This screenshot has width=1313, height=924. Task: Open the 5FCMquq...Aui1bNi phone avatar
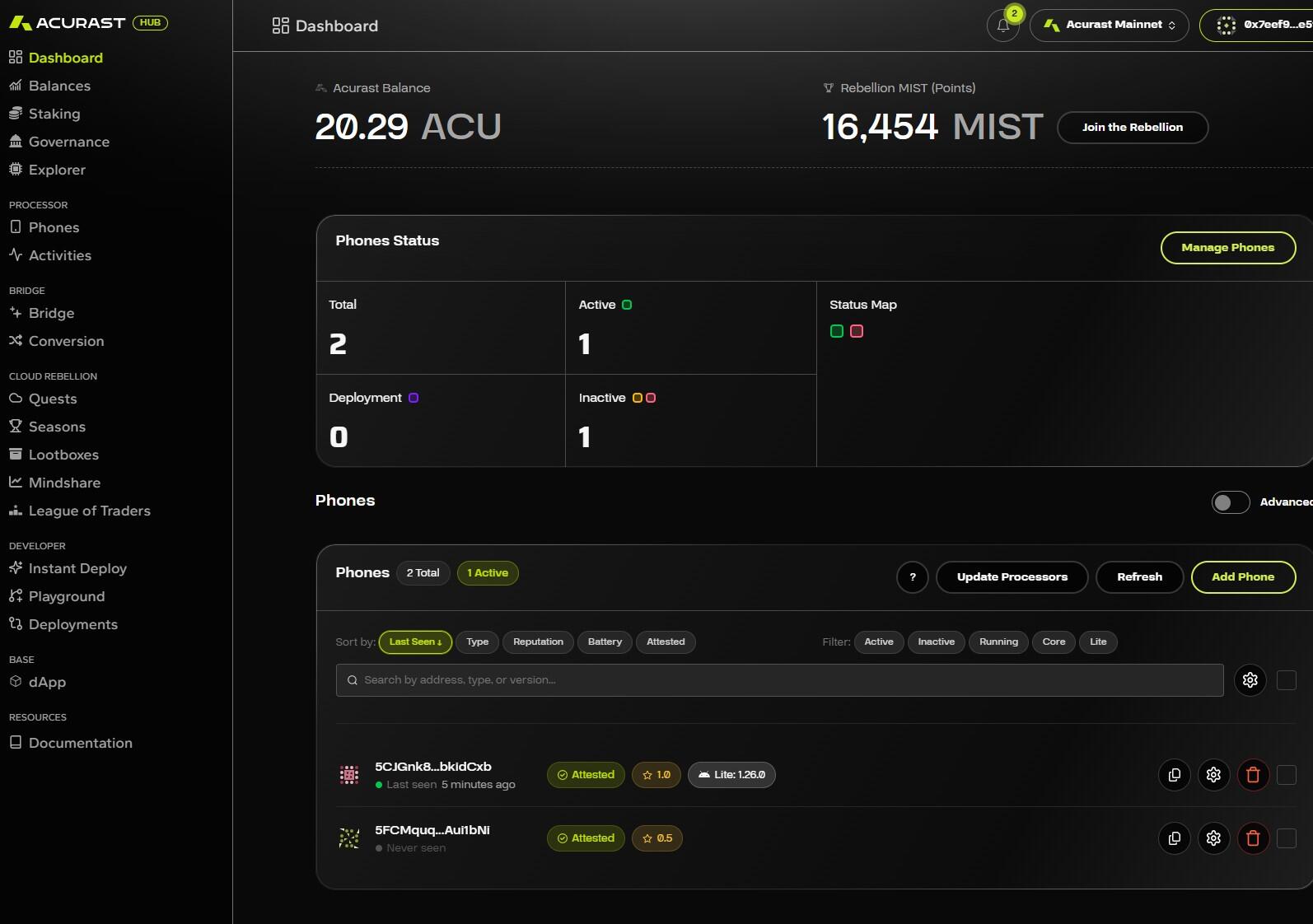click(349, 838)
